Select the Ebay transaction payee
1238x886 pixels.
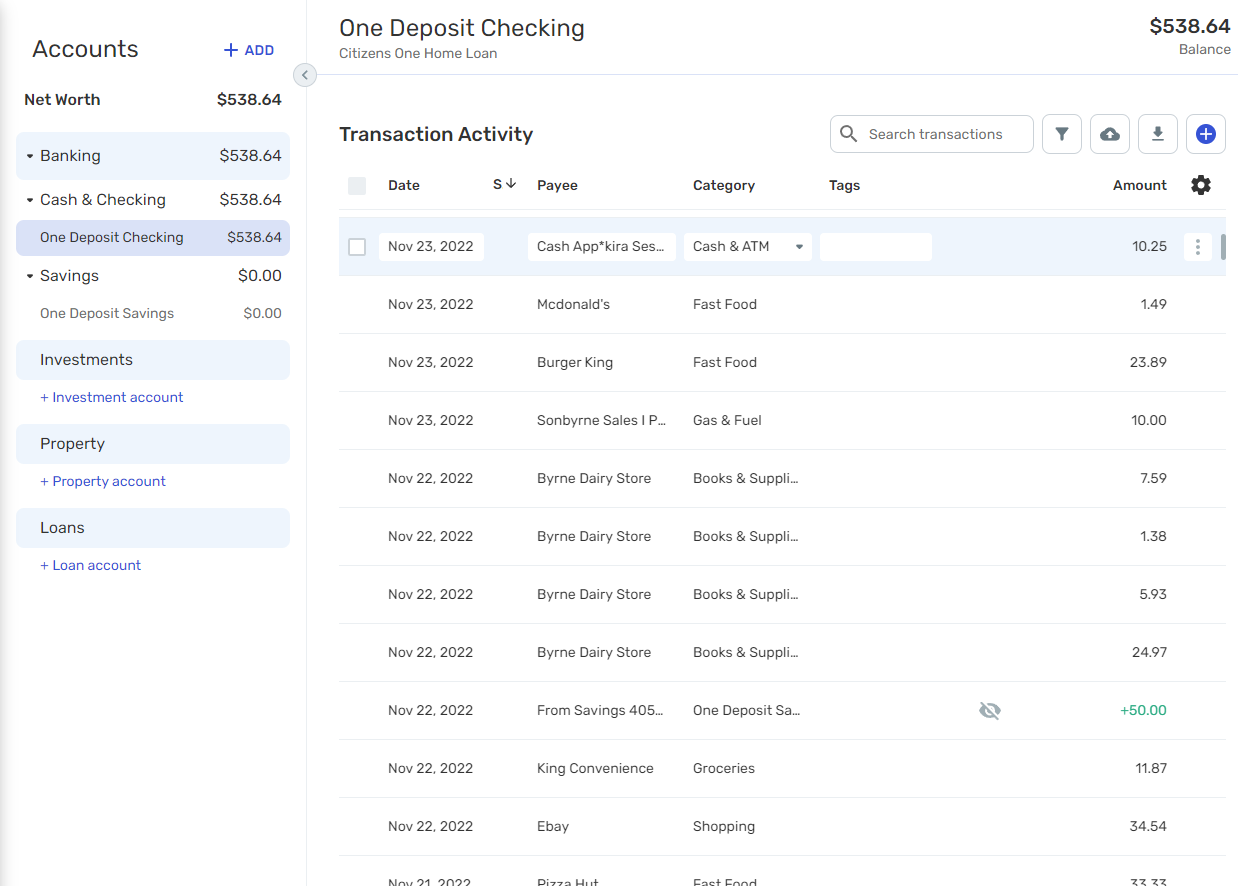tap(553, 827)
